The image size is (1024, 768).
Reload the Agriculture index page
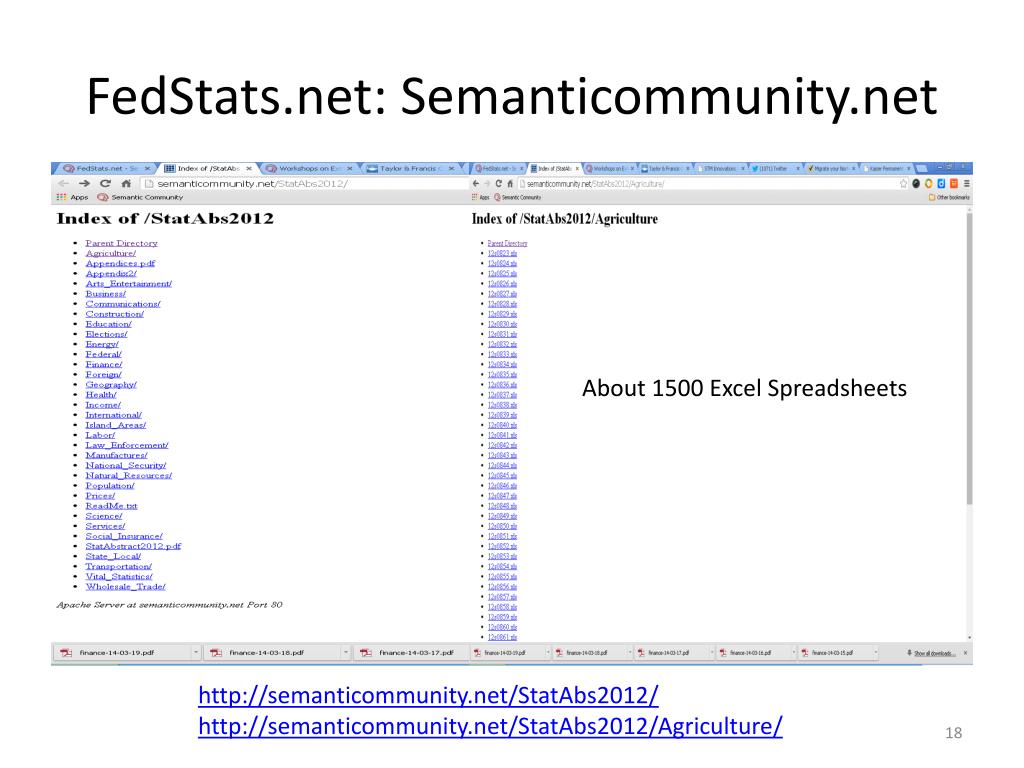[498, 184]
